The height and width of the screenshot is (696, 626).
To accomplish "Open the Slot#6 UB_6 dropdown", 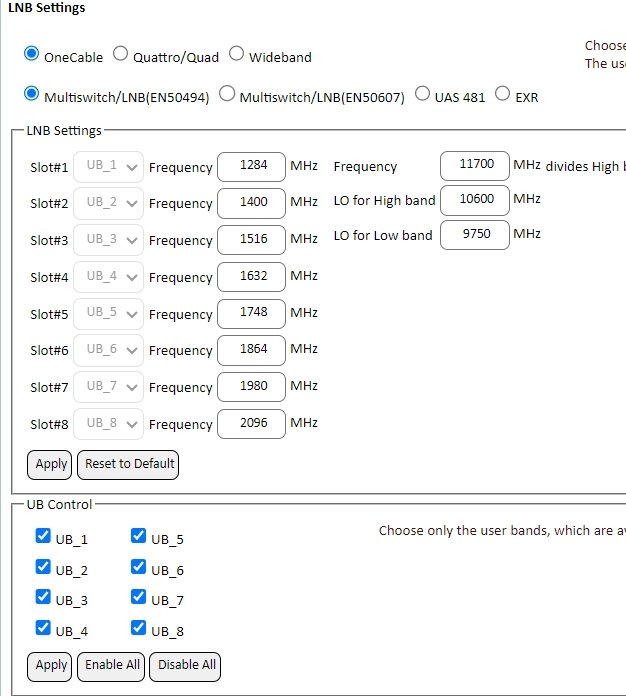I will coord(108,350).
